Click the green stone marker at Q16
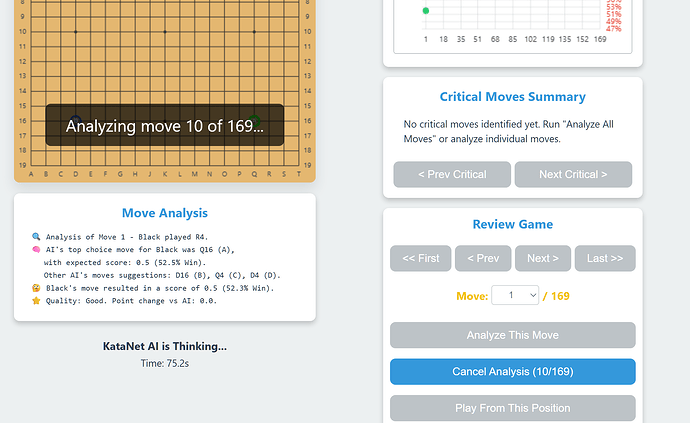 coord(254,121)
